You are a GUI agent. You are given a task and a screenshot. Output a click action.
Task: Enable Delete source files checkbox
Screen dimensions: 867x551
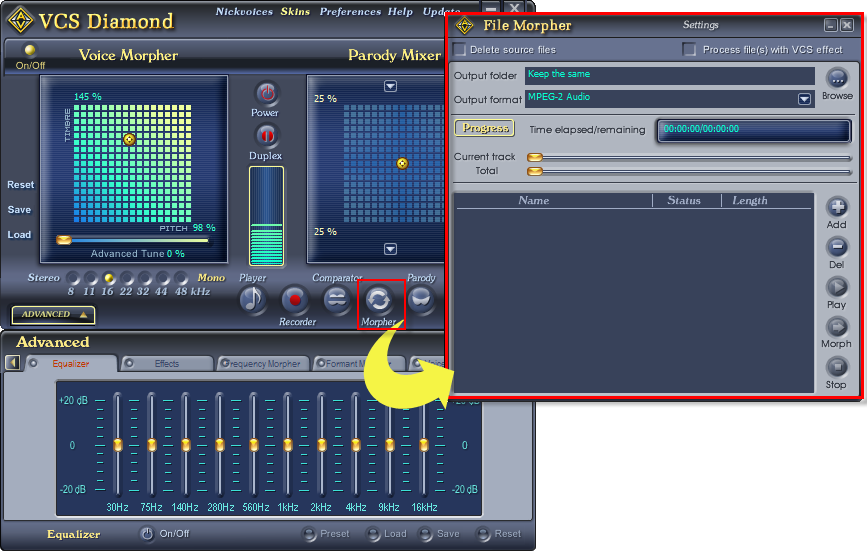459,50
